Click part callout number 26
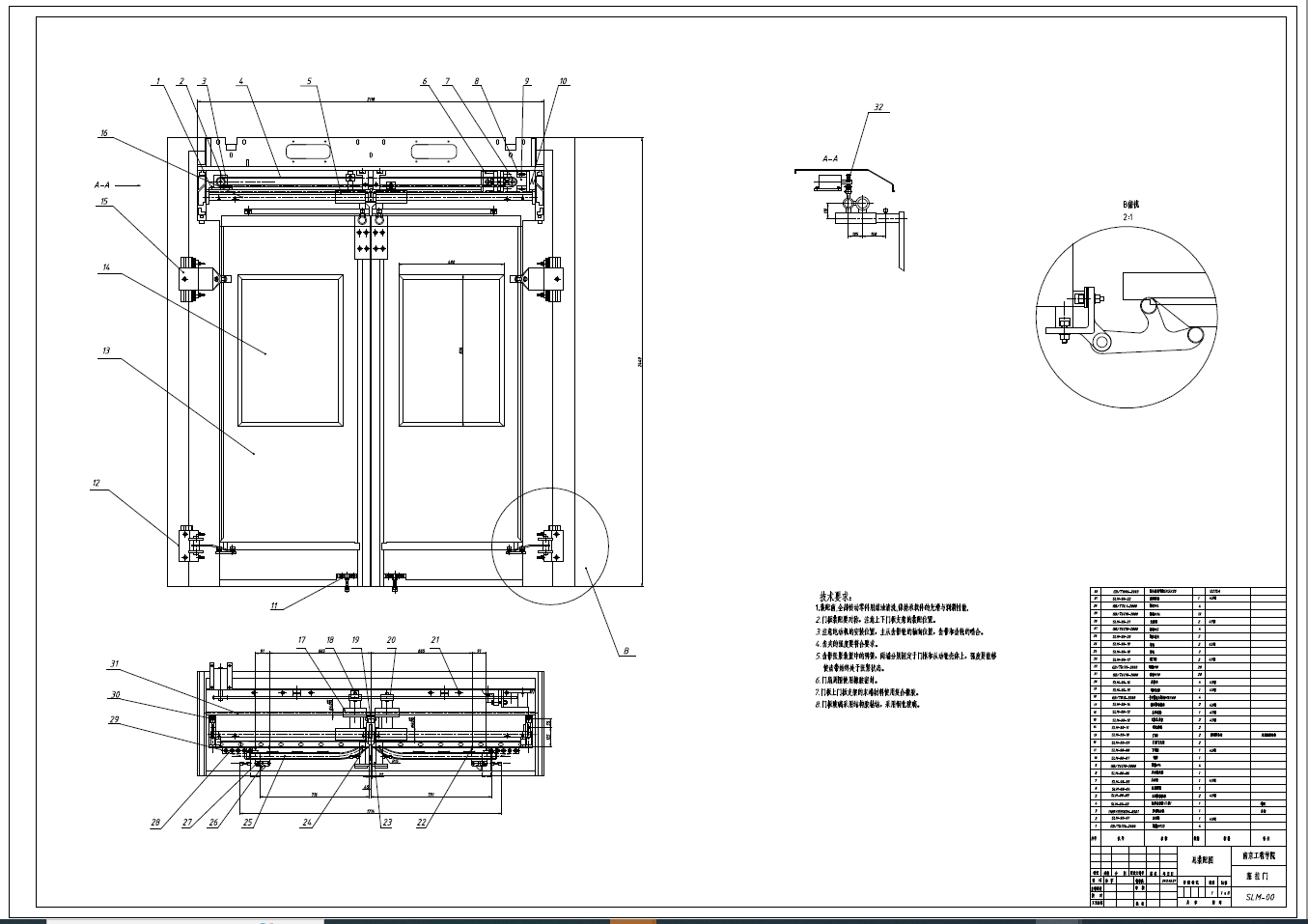The image size is (1308, 924). tap(213, 823)
